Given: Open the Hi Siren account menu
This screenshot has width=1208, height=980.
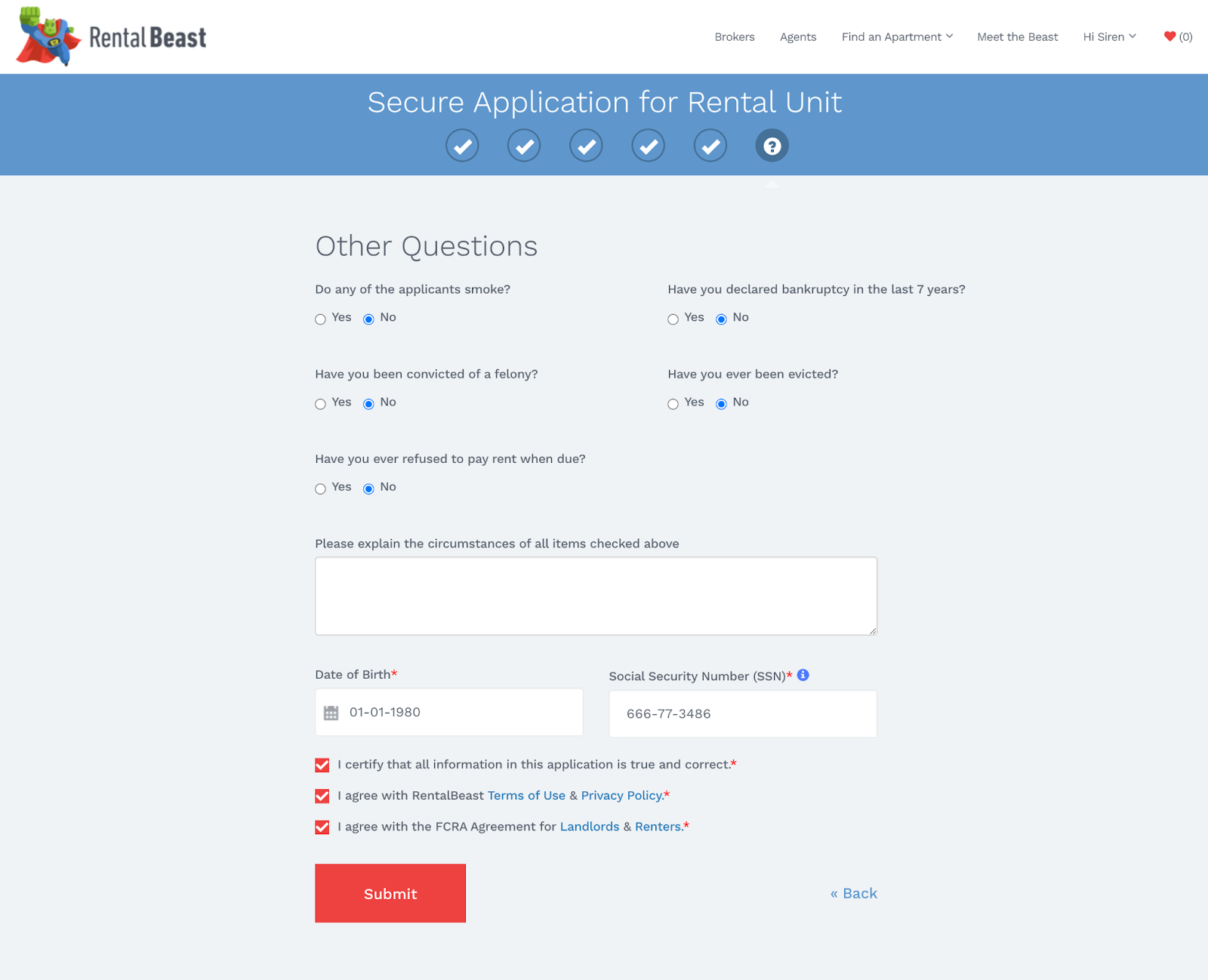Looking at the screenshot, I should tap(1109, 37).
